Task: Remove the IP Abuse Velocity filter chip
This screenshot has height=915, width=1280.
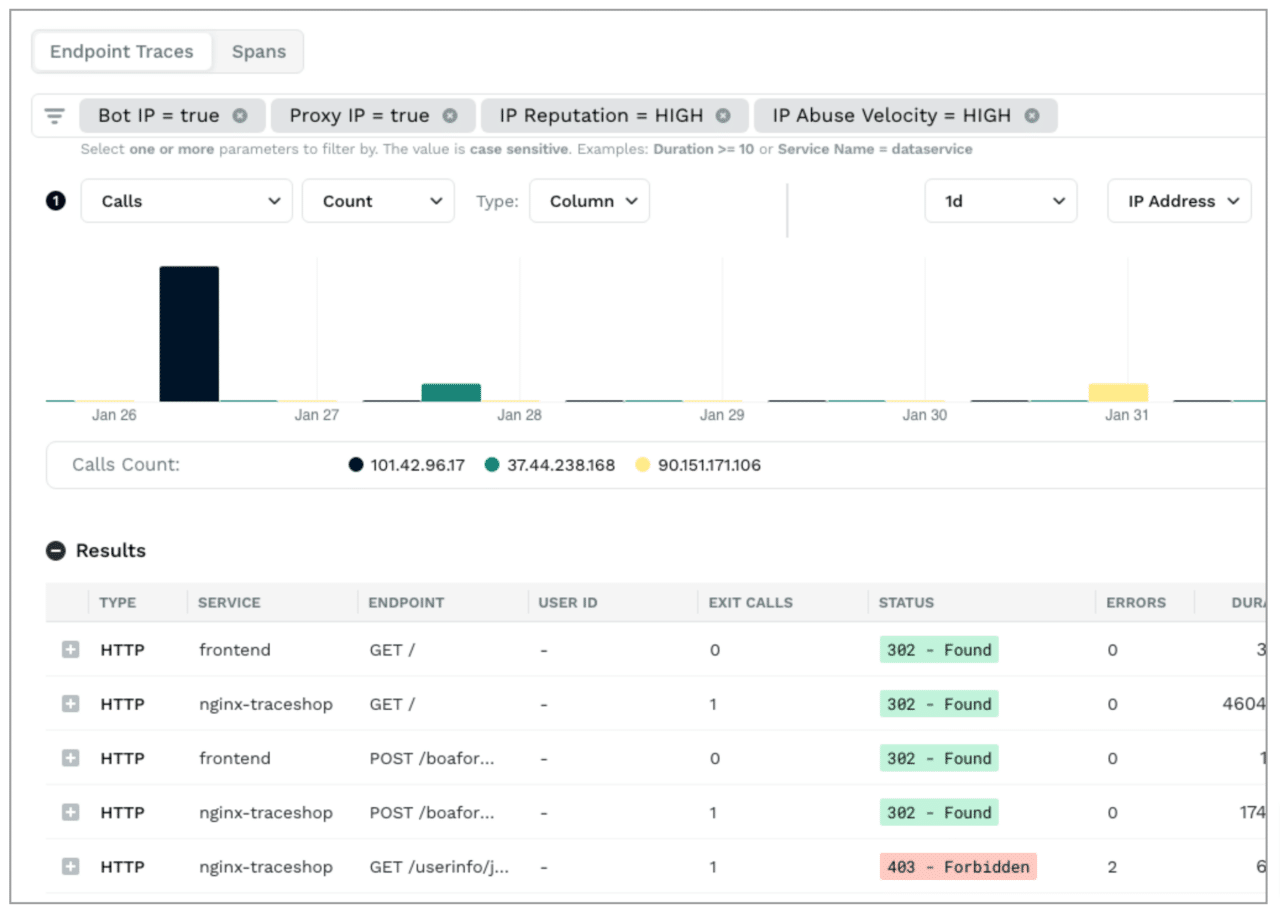Action: pyautogui.click(x=1032, y=116)
